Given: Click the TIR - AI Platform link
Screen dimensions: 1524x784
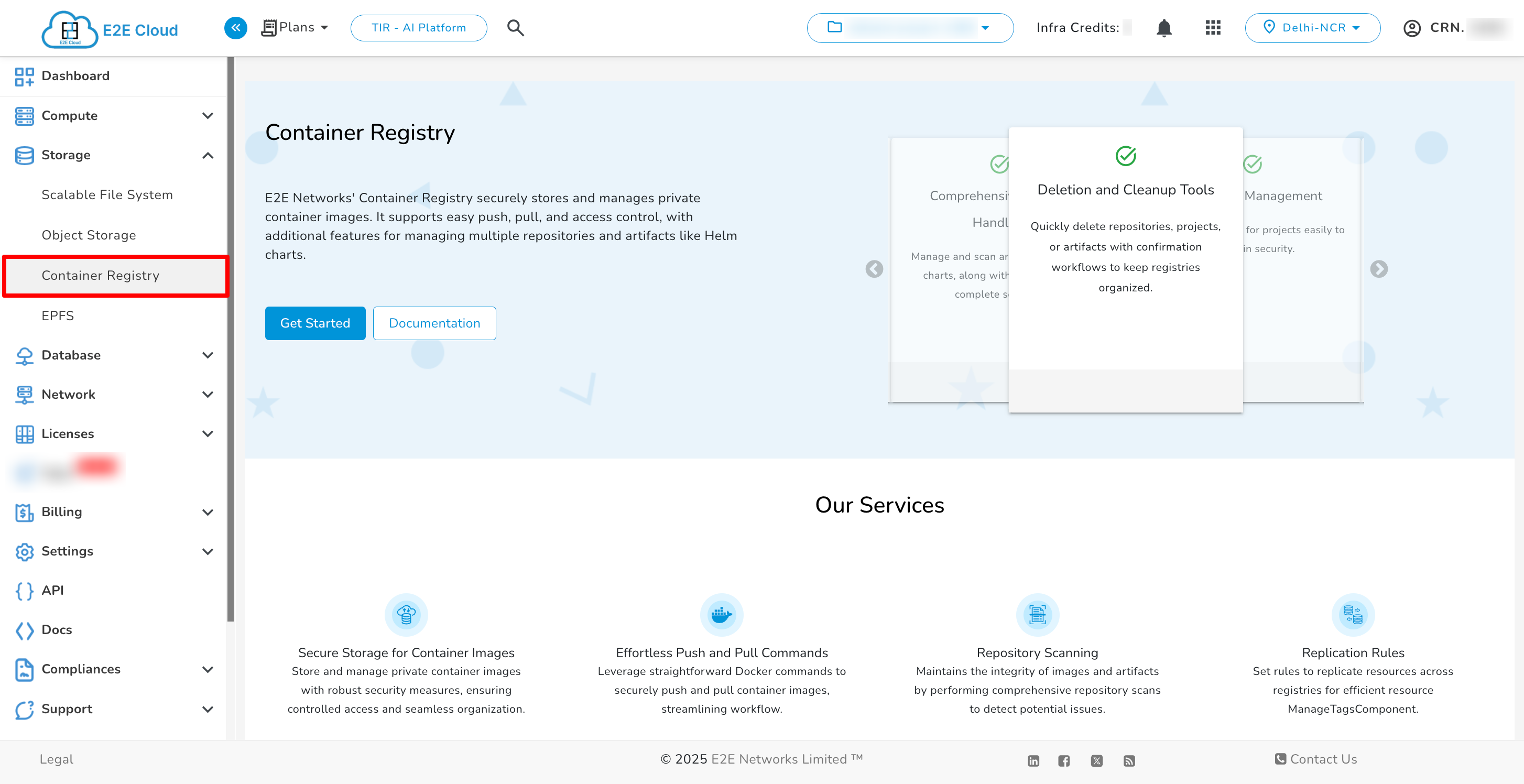Looking at the screenshot, I should (418, 27).
